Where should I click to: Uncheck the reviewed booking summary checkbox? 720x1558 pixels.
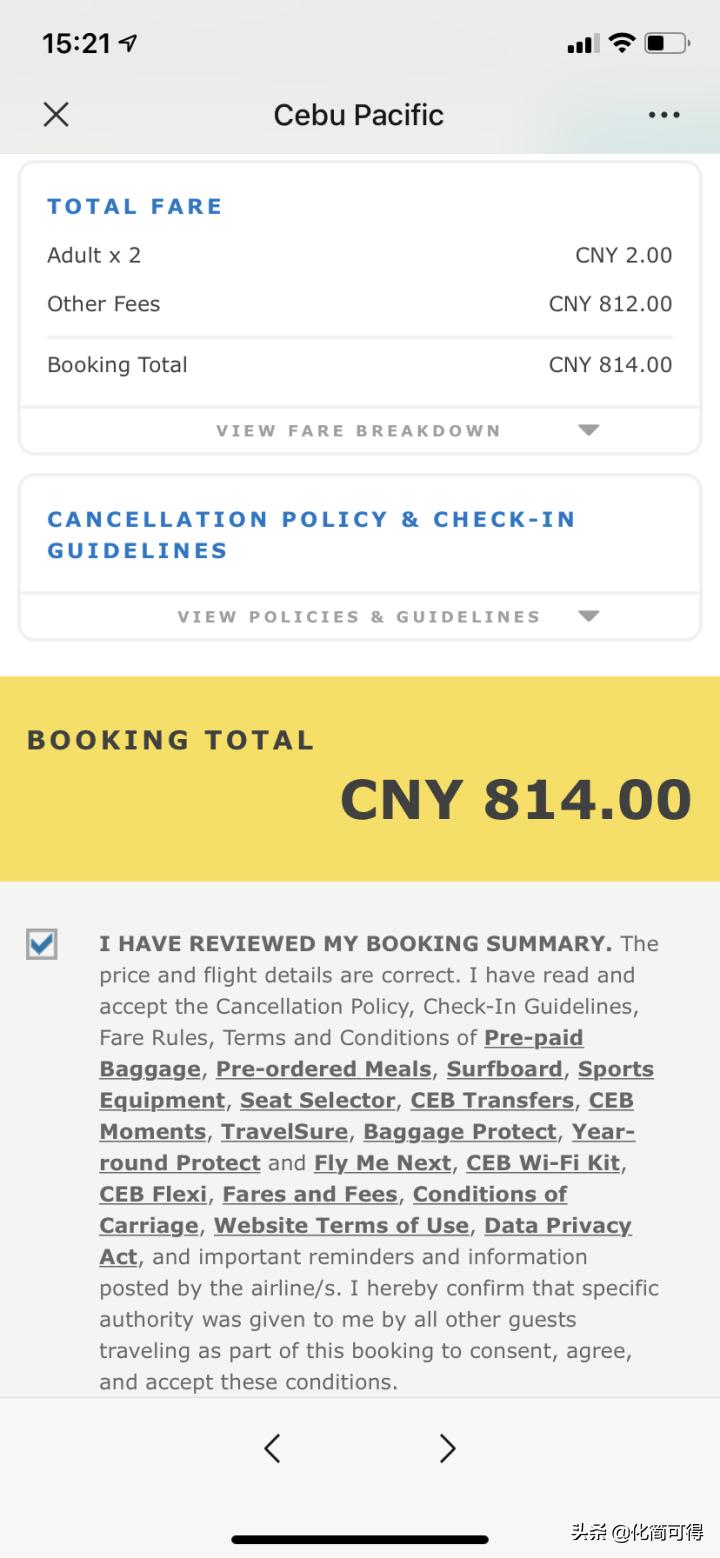pyautogui.click(x=42, y=944)
